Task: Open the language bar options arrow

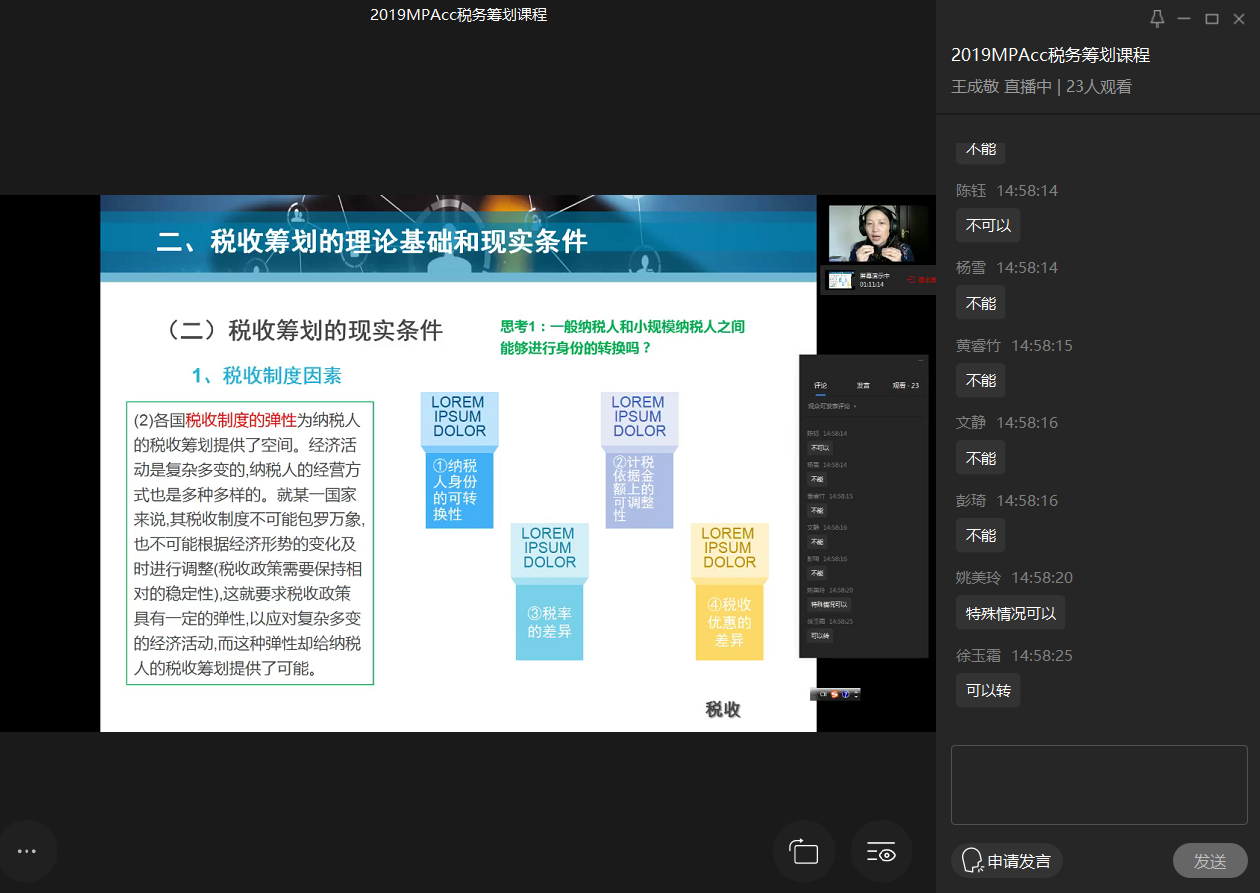Action: click(856, 694)
